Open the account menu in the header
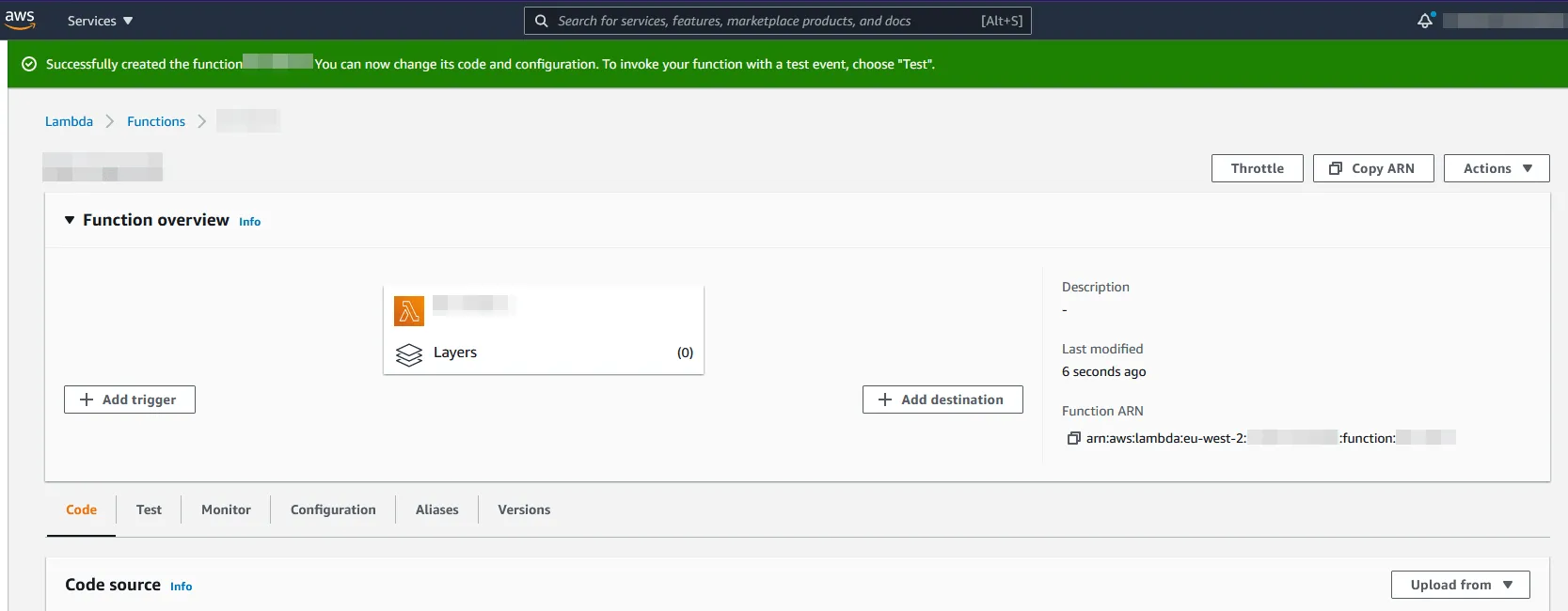 pos(1503,21)
